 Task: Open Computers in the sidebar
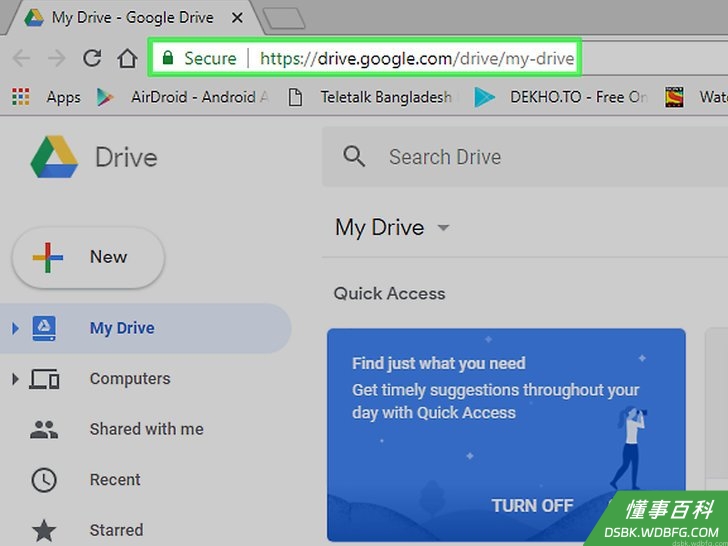(x=130, y=379)
